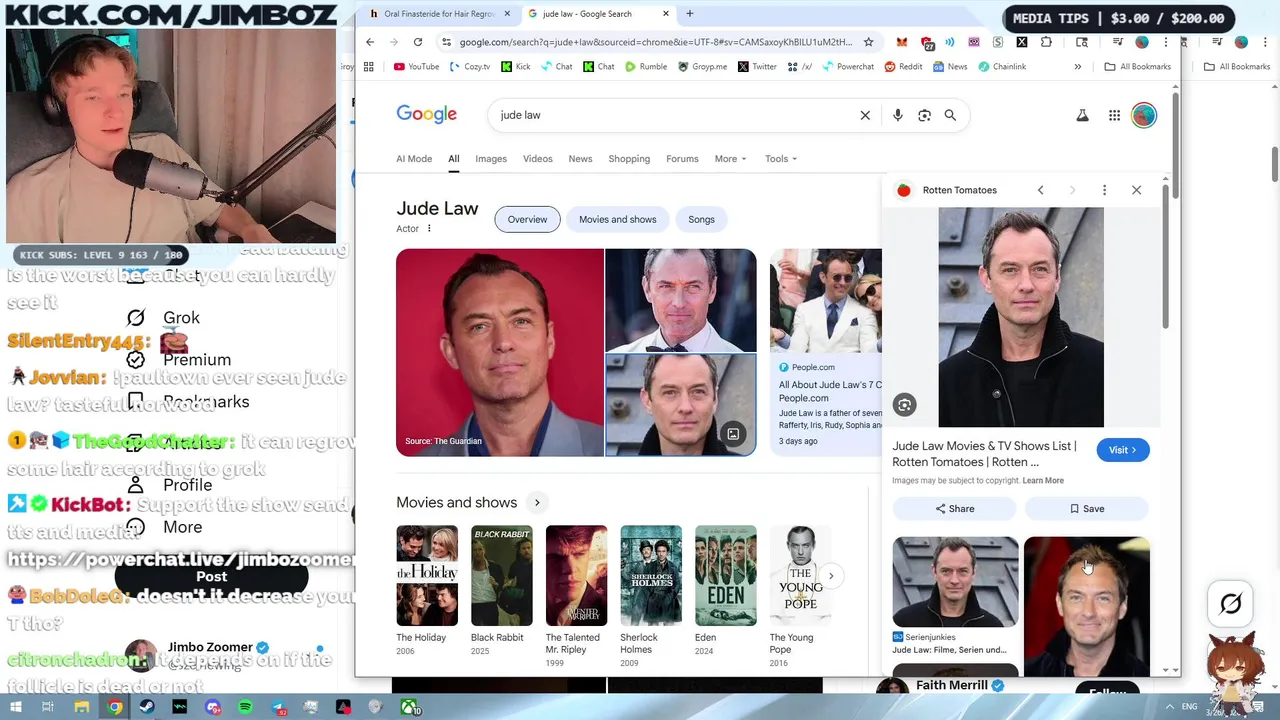Image resolution: width=1280 pixels, height=720 pixels.
Task: Reload the current browser page
Action: pyautogui.click(x=418, y=42)
